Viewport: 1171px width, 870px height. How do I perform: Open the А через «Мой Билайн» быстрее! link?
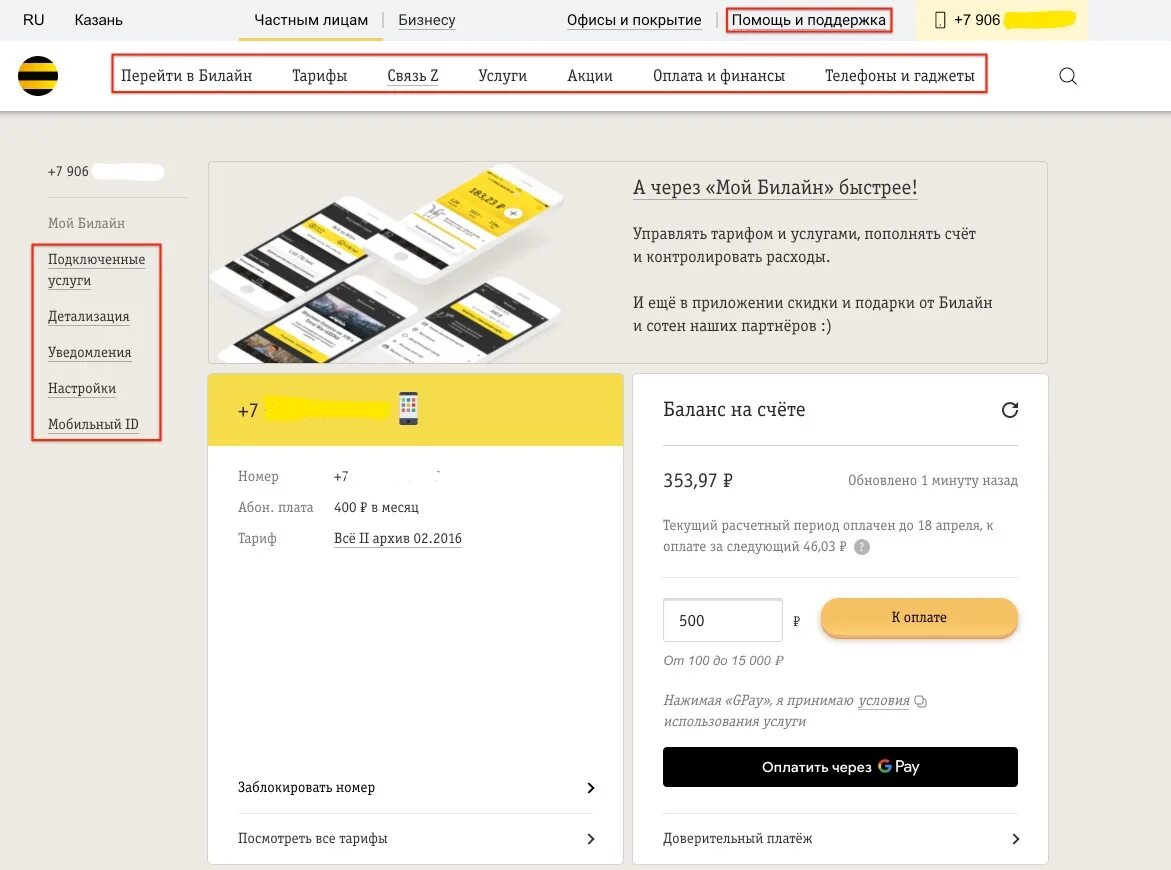click(x=775, y=187)
